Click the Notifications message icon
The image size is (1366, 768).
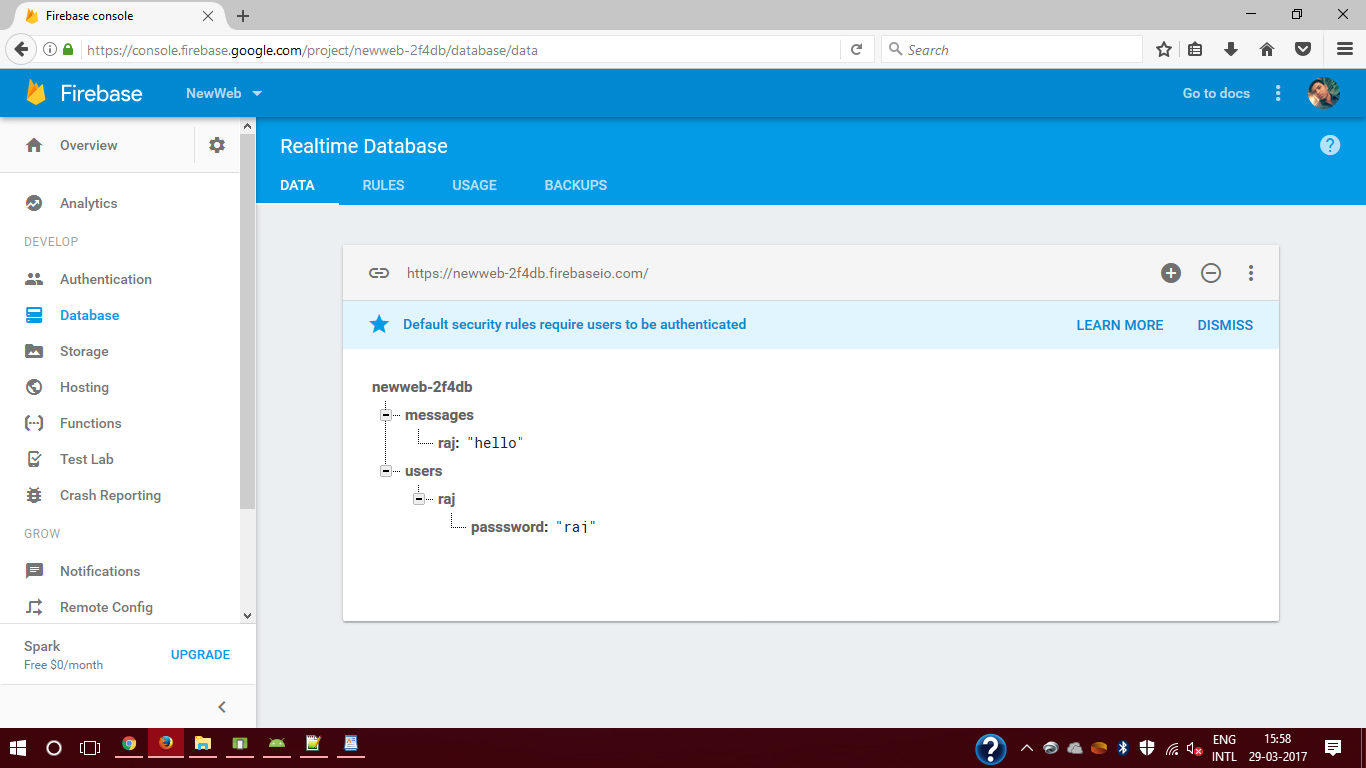click(x=34, y=571)
